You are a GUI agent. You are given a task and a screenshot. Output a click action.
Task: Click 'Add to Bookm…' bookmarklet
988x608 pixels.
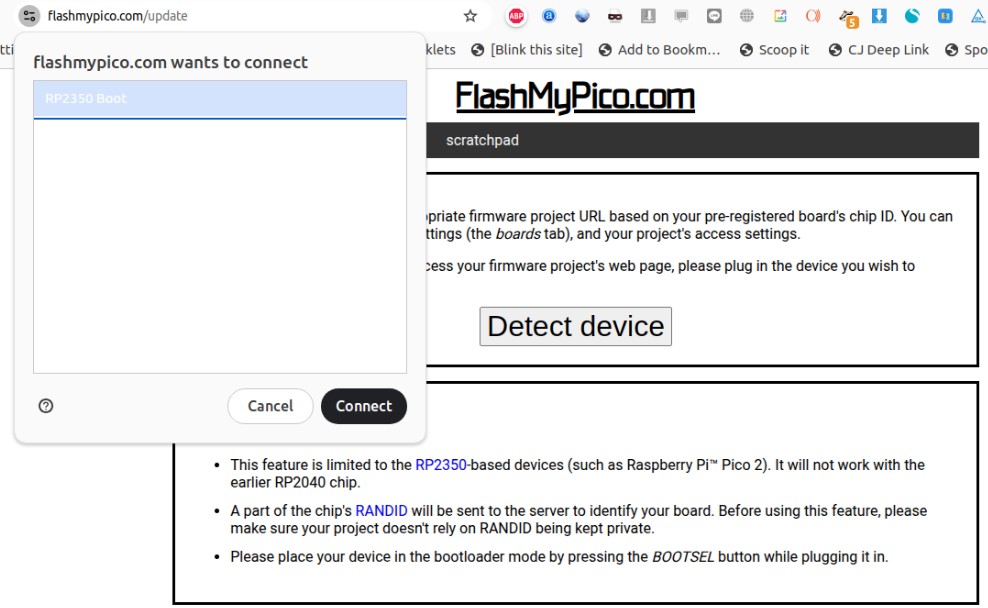(x=659, y=50)
